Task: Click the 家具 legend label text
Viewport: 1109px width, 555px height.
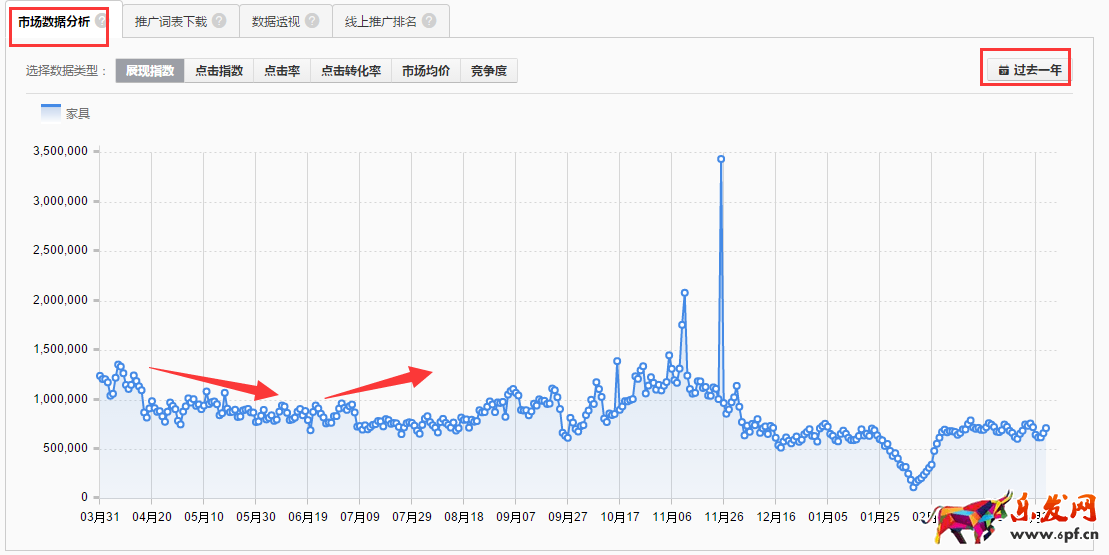Action: (78, 114)
